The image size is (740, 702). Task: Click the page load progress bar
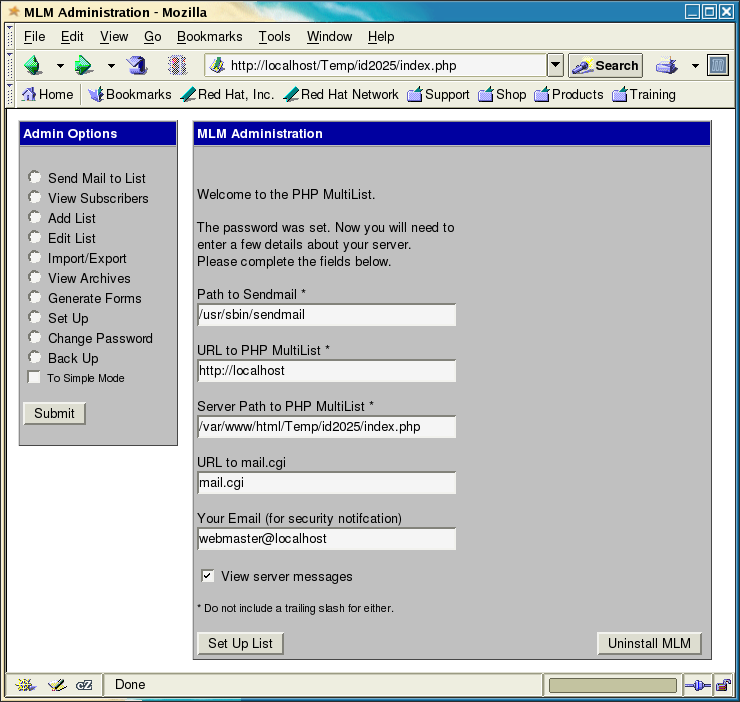(x=613, y=685)
